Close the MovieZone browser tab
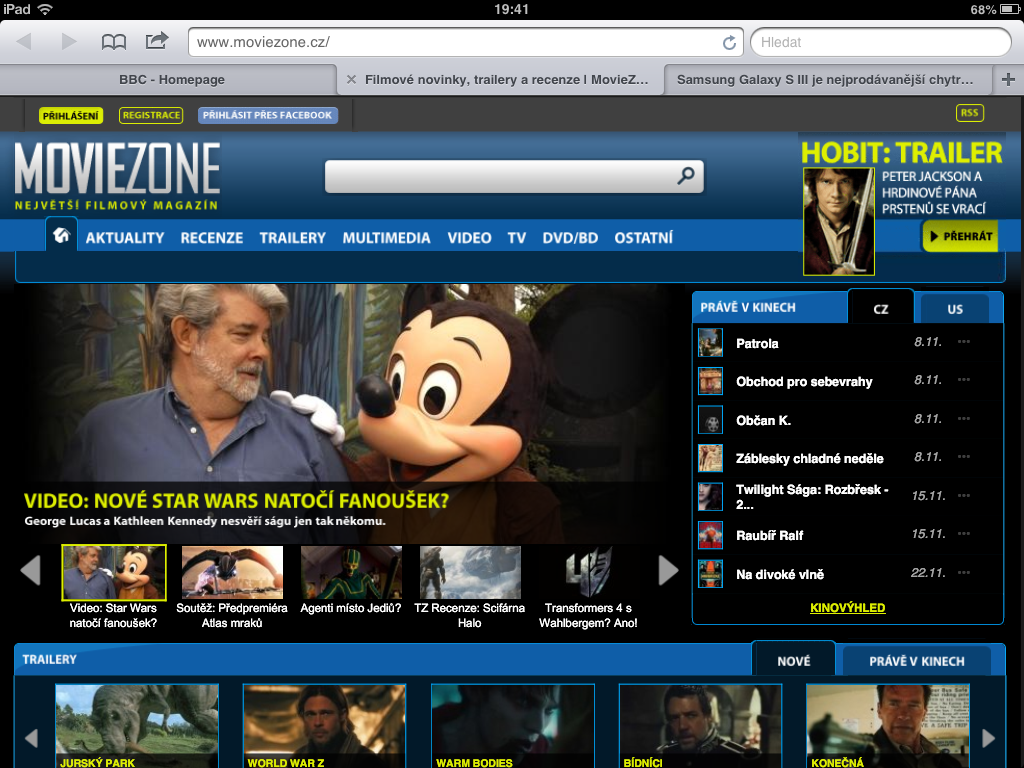 [351, 80]
